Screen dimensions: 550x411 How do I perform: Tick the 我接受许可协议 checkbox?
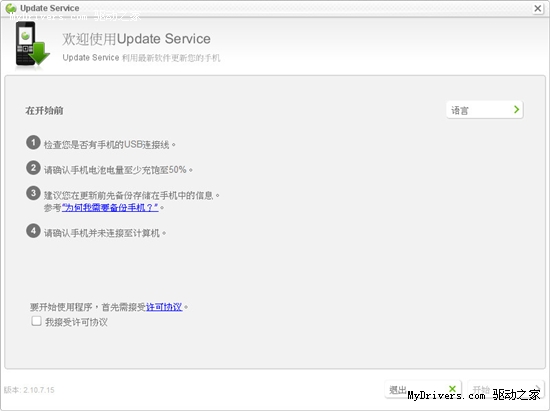click(36, 321)
